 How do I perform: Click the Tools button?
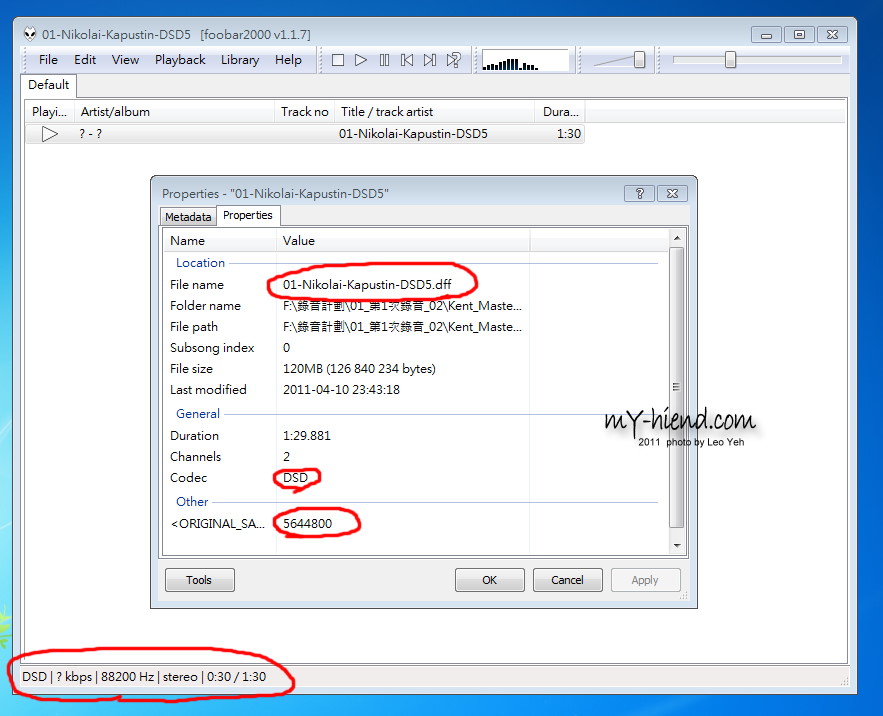(x=199, y=580)
